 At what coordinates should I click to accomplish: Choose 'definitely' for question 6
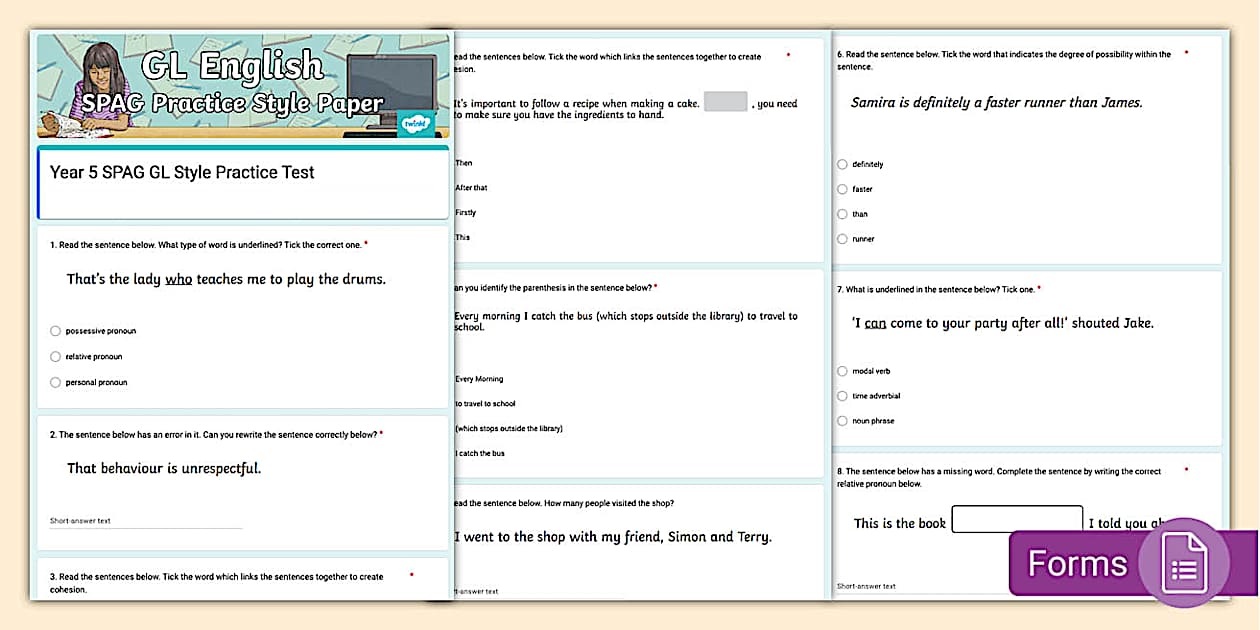point(842,163)
